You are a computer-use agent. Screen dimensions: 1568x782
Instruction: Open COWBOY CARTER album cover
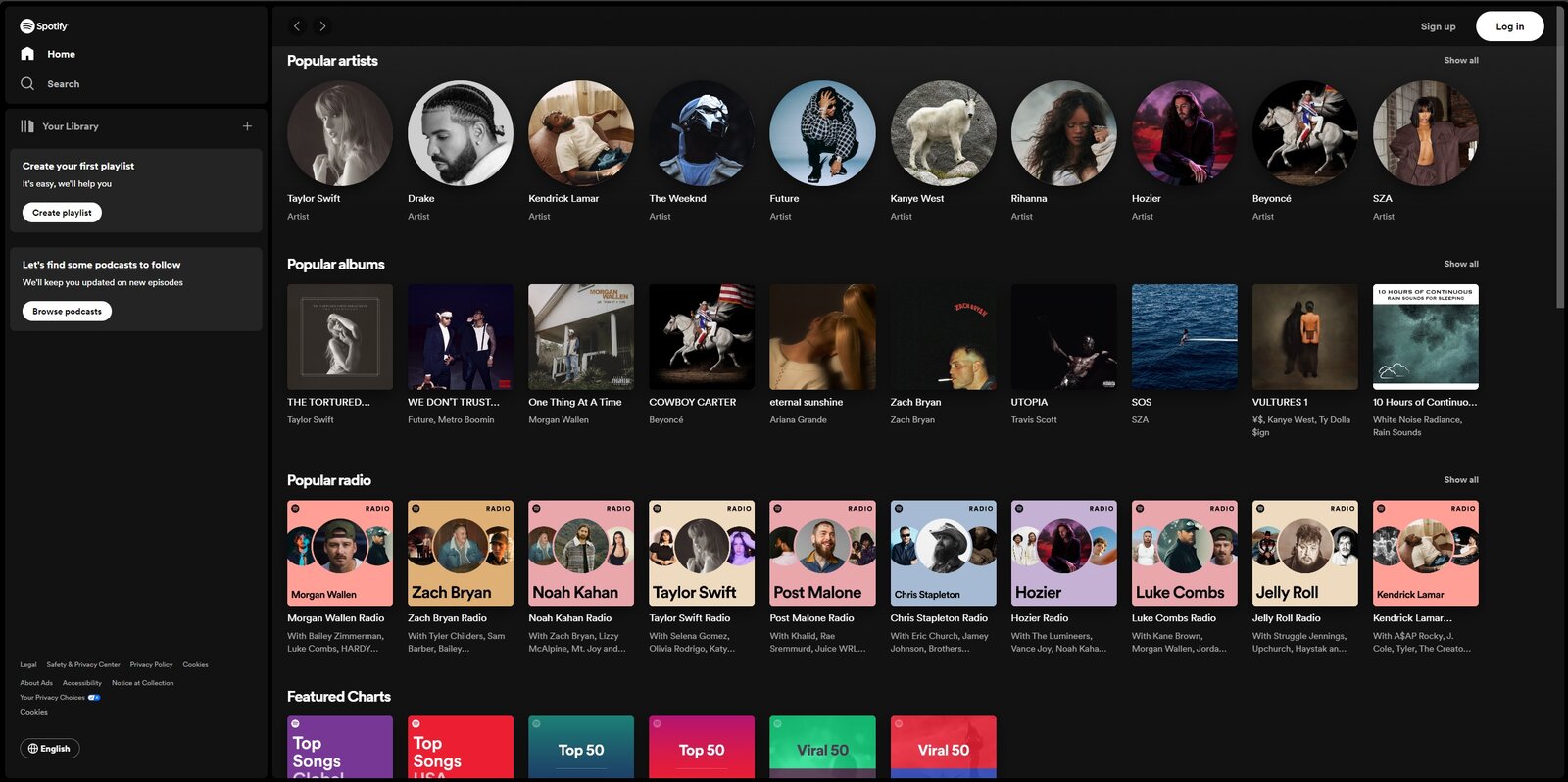pos(702,337)
